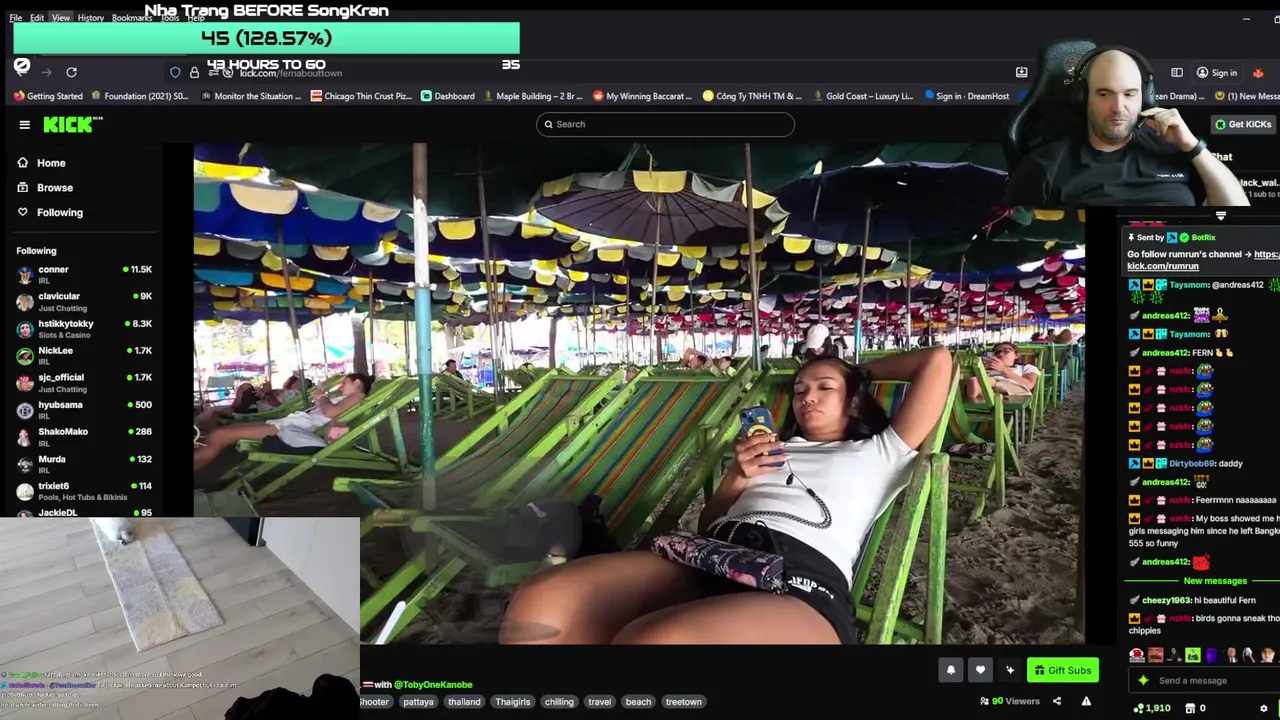The image size is (1280, 720).
Task: Open the File menu
Action: coord(16,18)
